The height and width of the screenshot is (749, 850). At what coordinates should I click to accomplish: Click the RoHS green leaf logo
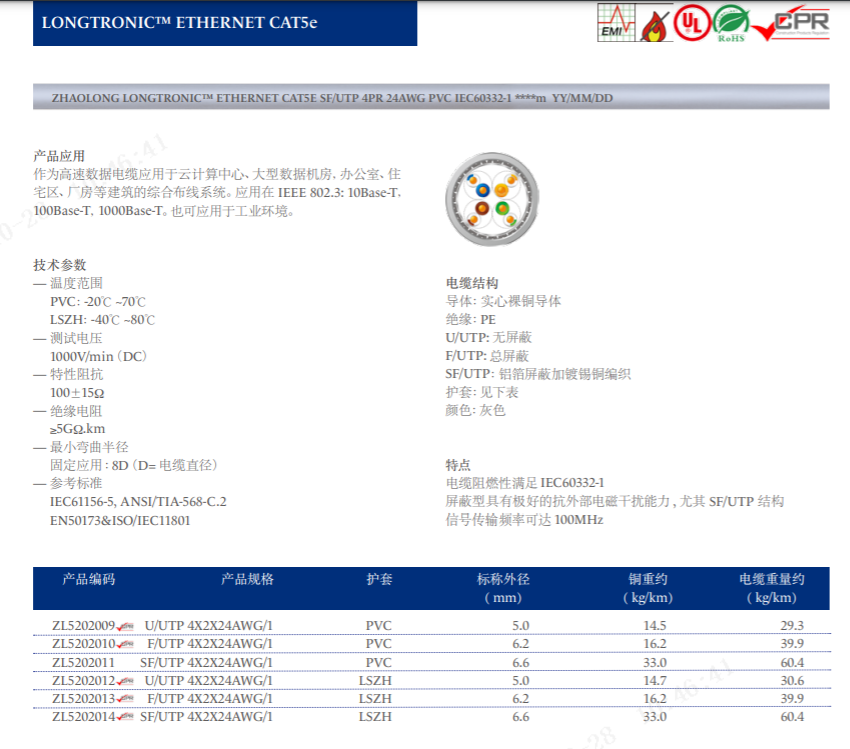point(731,23)
